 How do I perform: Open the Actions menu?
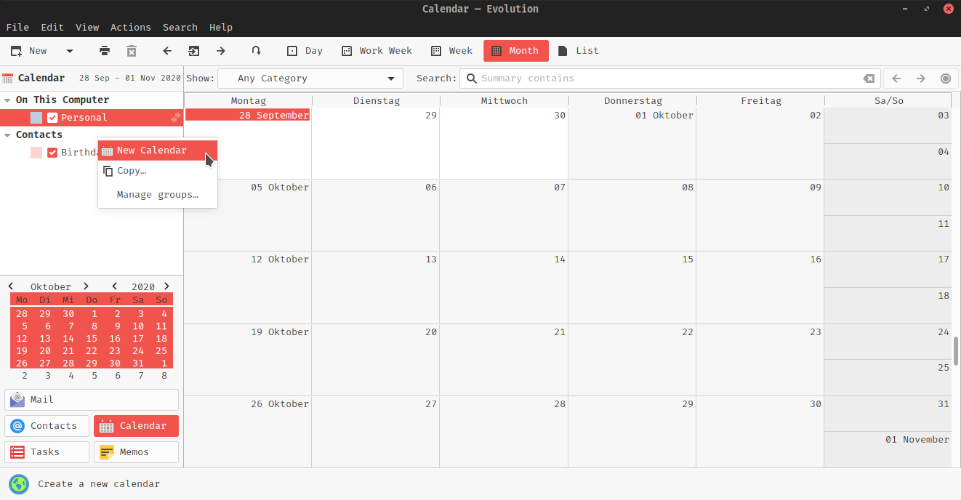pos(131,28)
